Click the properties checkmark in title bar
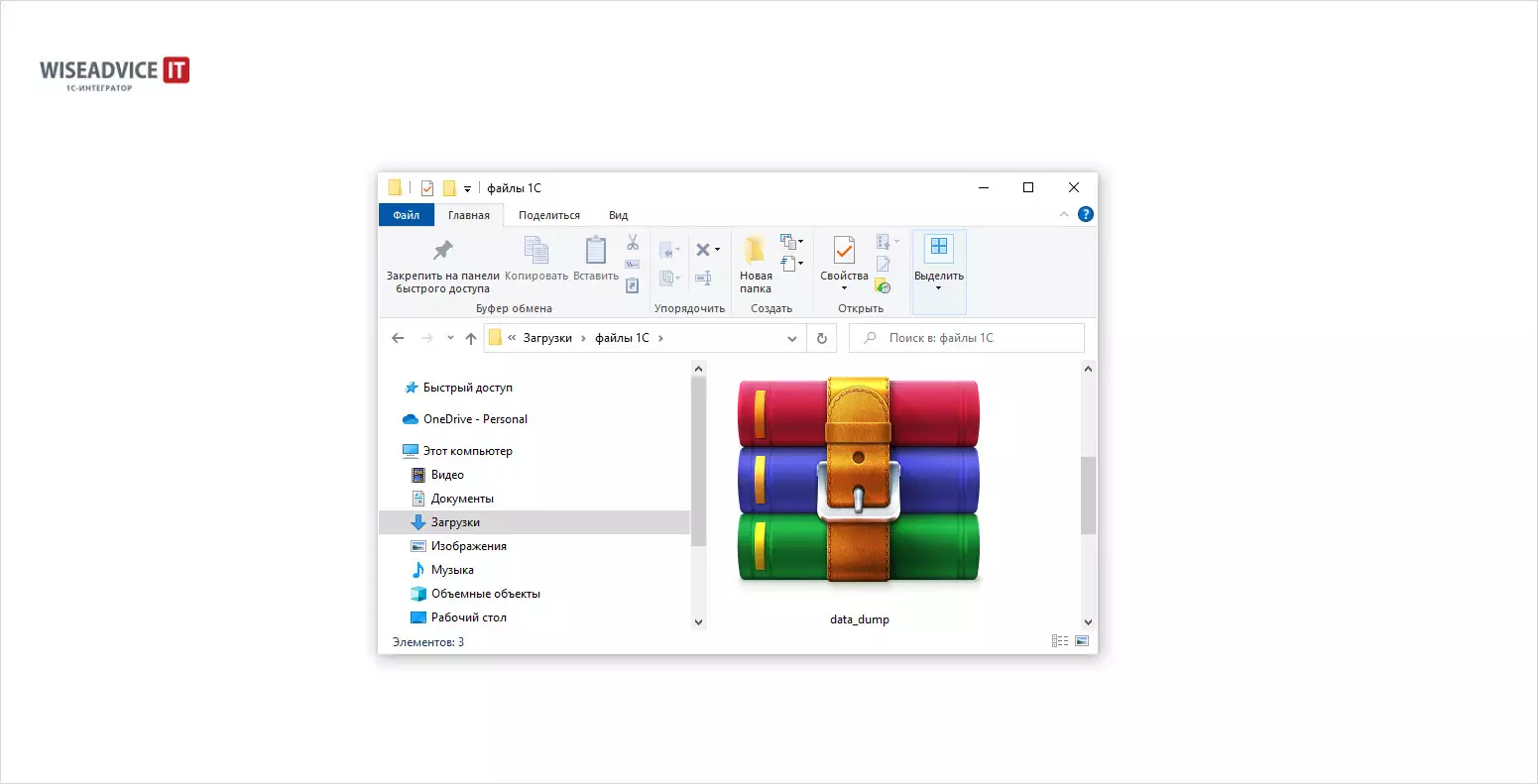The height and width of the screenshot is (784, 1538). pyautogui.click(x=427, y=188)
